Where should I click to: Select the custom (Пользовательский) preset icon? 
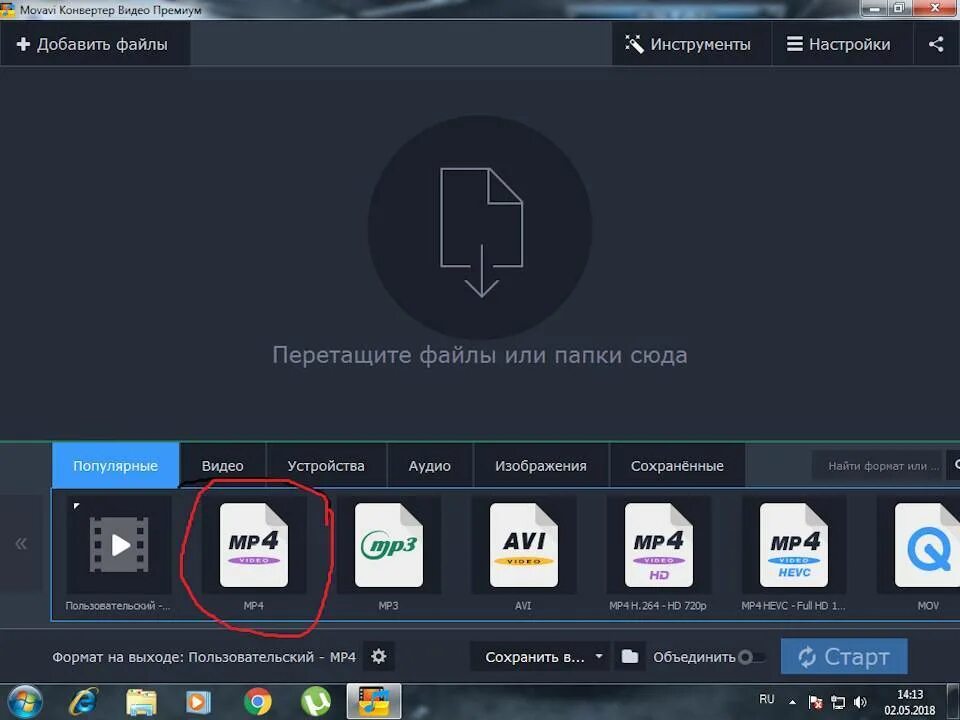tap(119, 545)
